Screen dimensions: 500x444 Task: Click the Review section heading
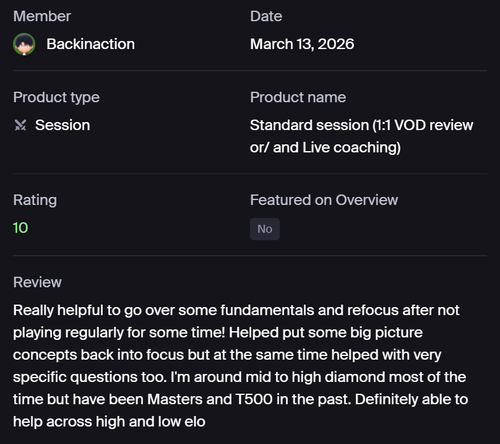pos(37,282)
